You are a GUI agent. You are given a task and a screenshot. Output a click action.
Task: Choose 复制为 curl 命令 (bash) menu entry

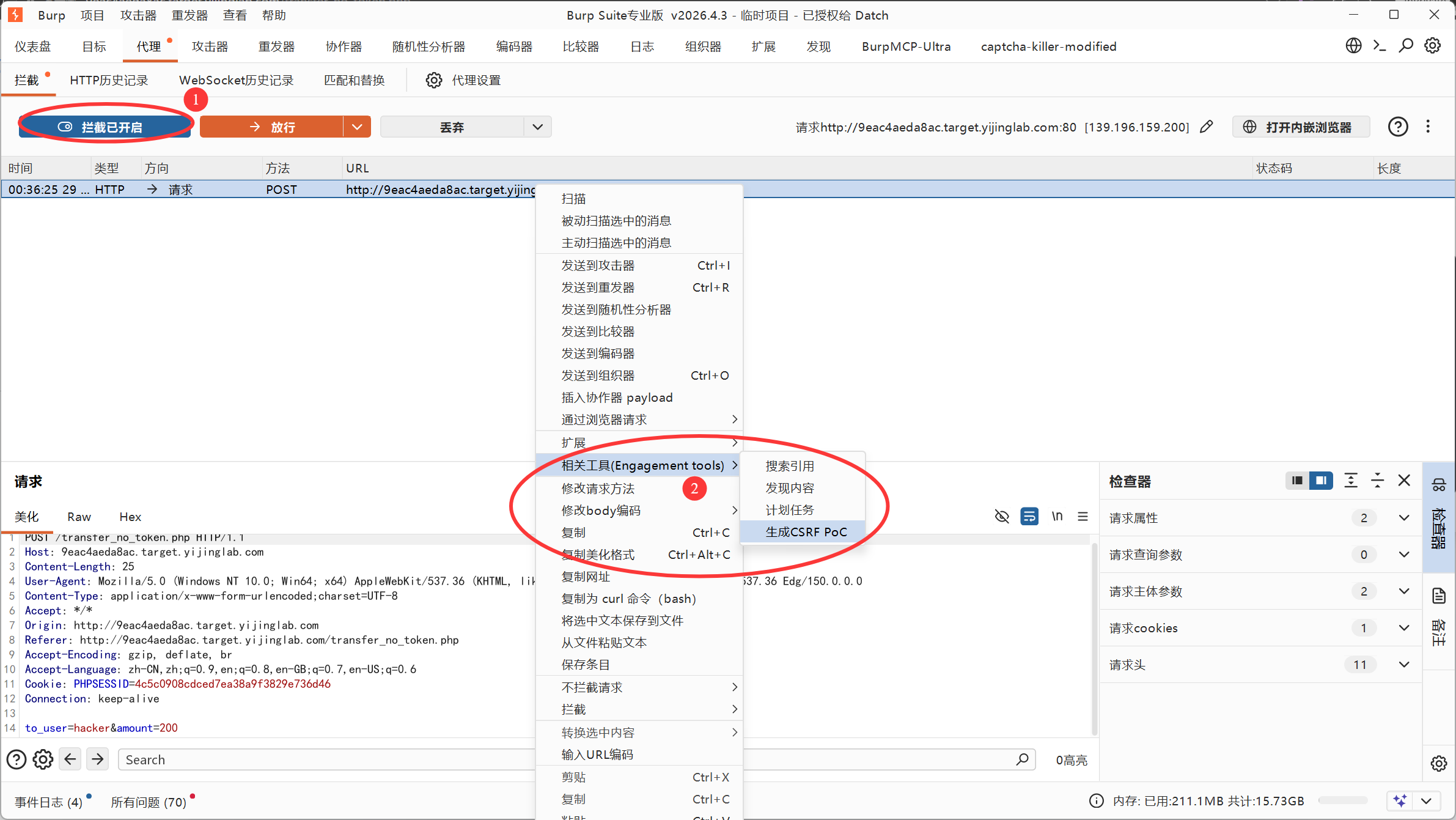639,599
